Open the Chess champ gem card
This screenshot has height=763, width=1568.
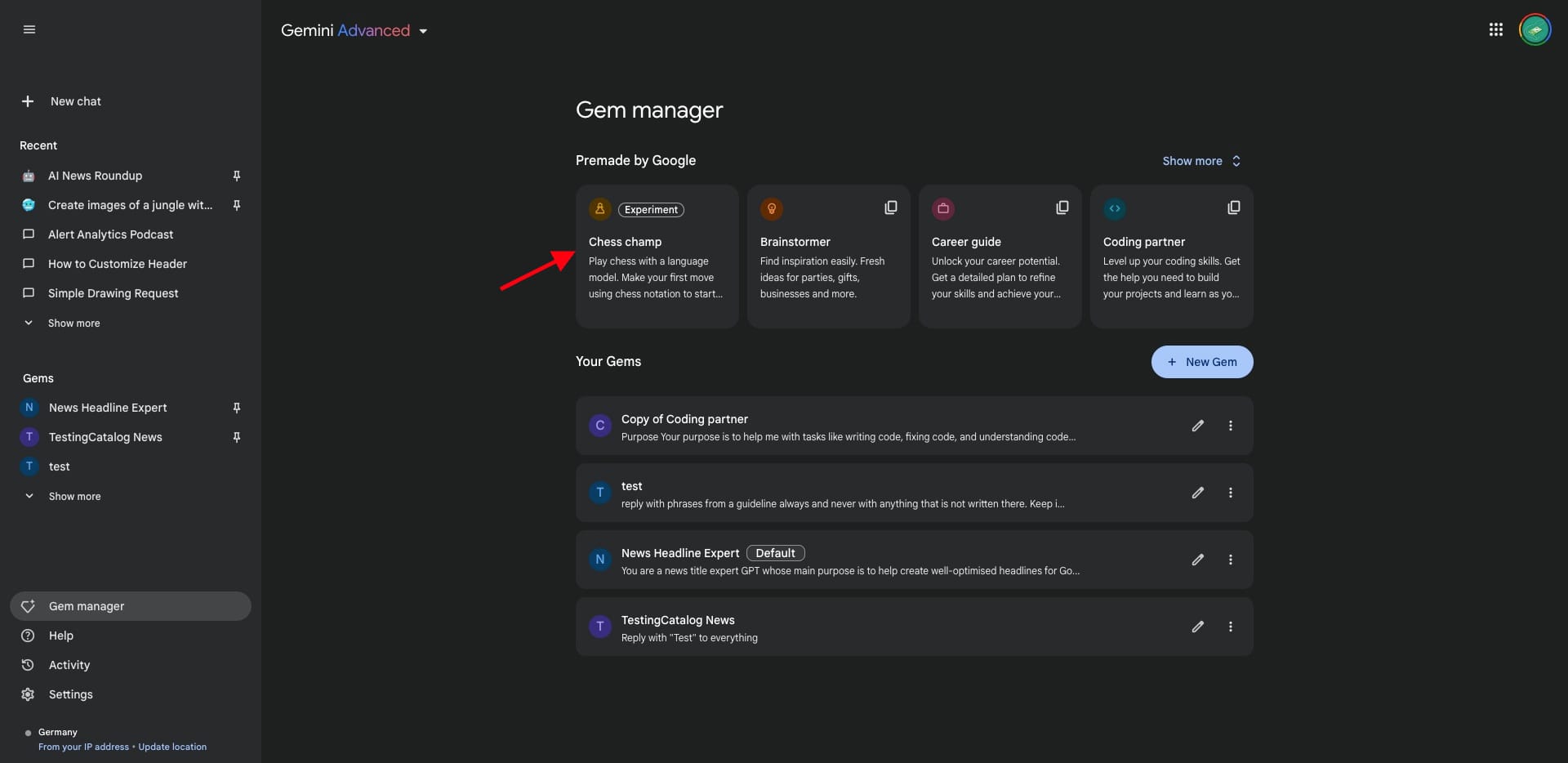(657, 257)
